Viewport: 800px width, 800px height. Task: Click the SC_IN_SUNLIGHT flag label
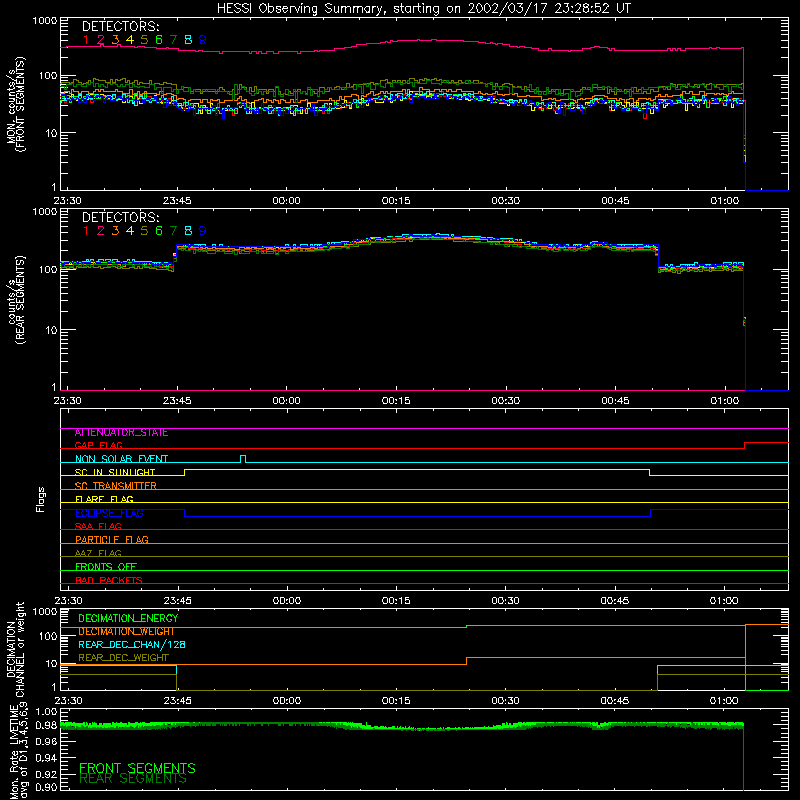(115, 472)
